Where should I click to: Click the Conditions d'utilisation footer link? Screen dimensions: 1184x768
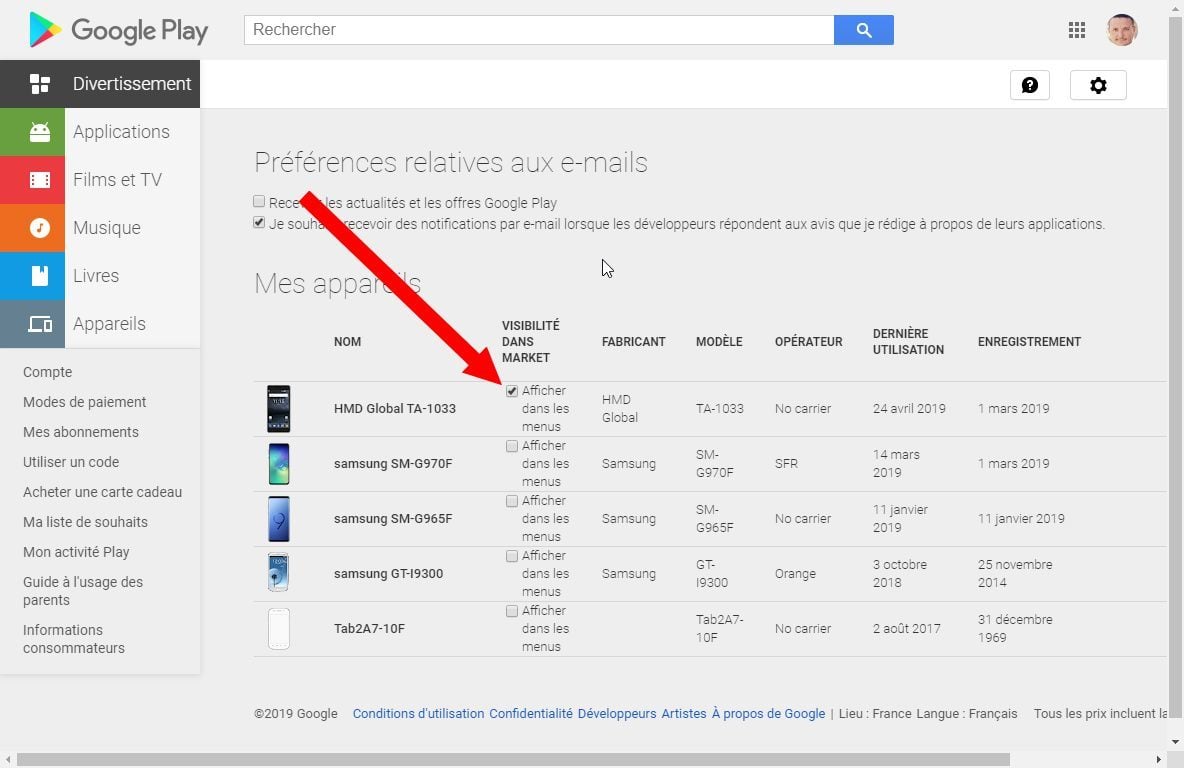(x=418, y=714)
